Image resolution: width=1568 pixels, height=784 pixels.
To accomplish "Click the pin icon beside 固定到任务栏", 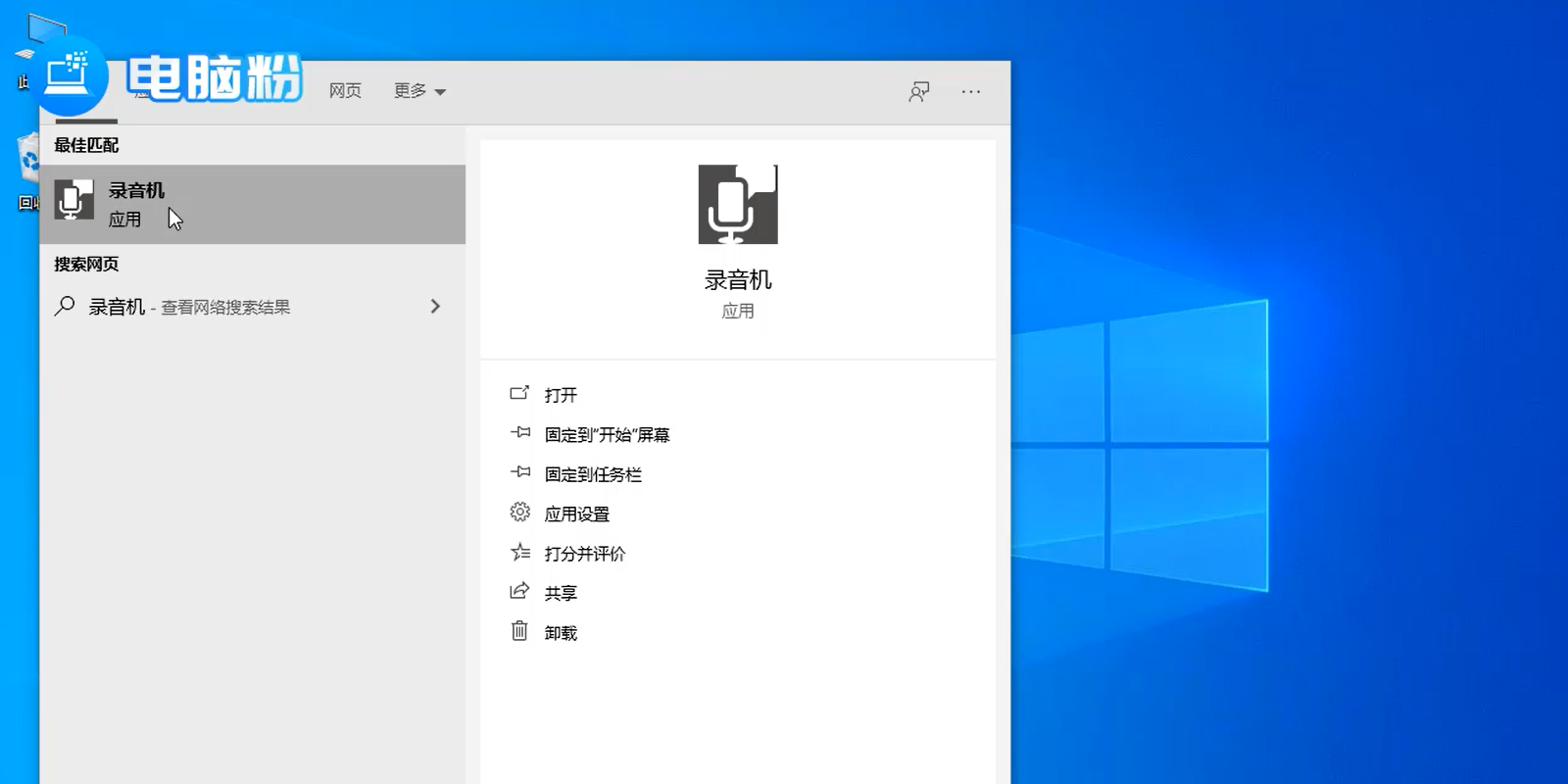I will click(519, 472).
